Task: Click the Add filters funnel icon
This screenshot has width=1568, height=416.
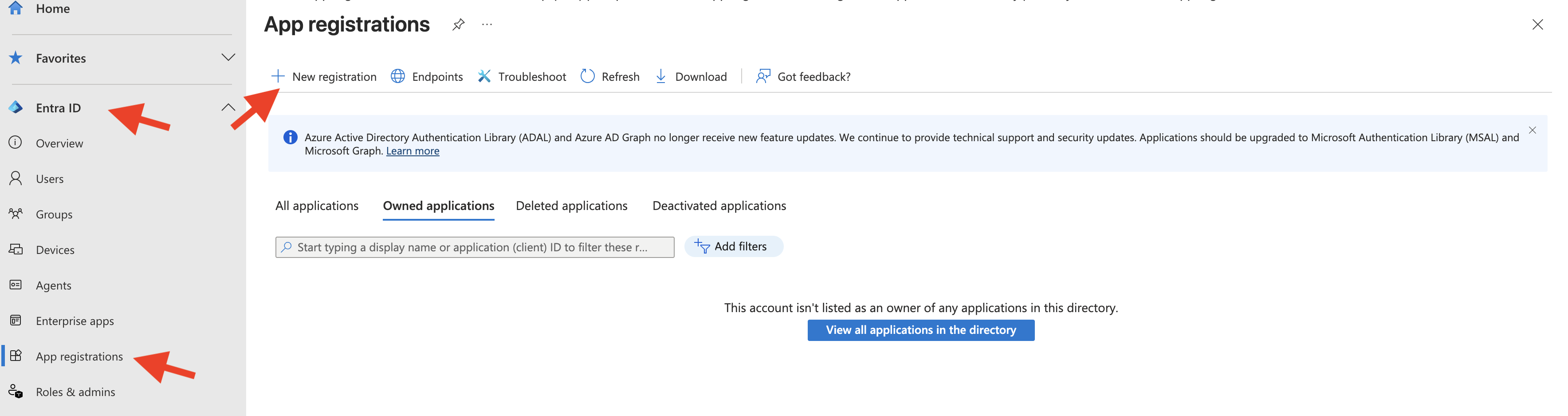Action: (x=703, y=246)
